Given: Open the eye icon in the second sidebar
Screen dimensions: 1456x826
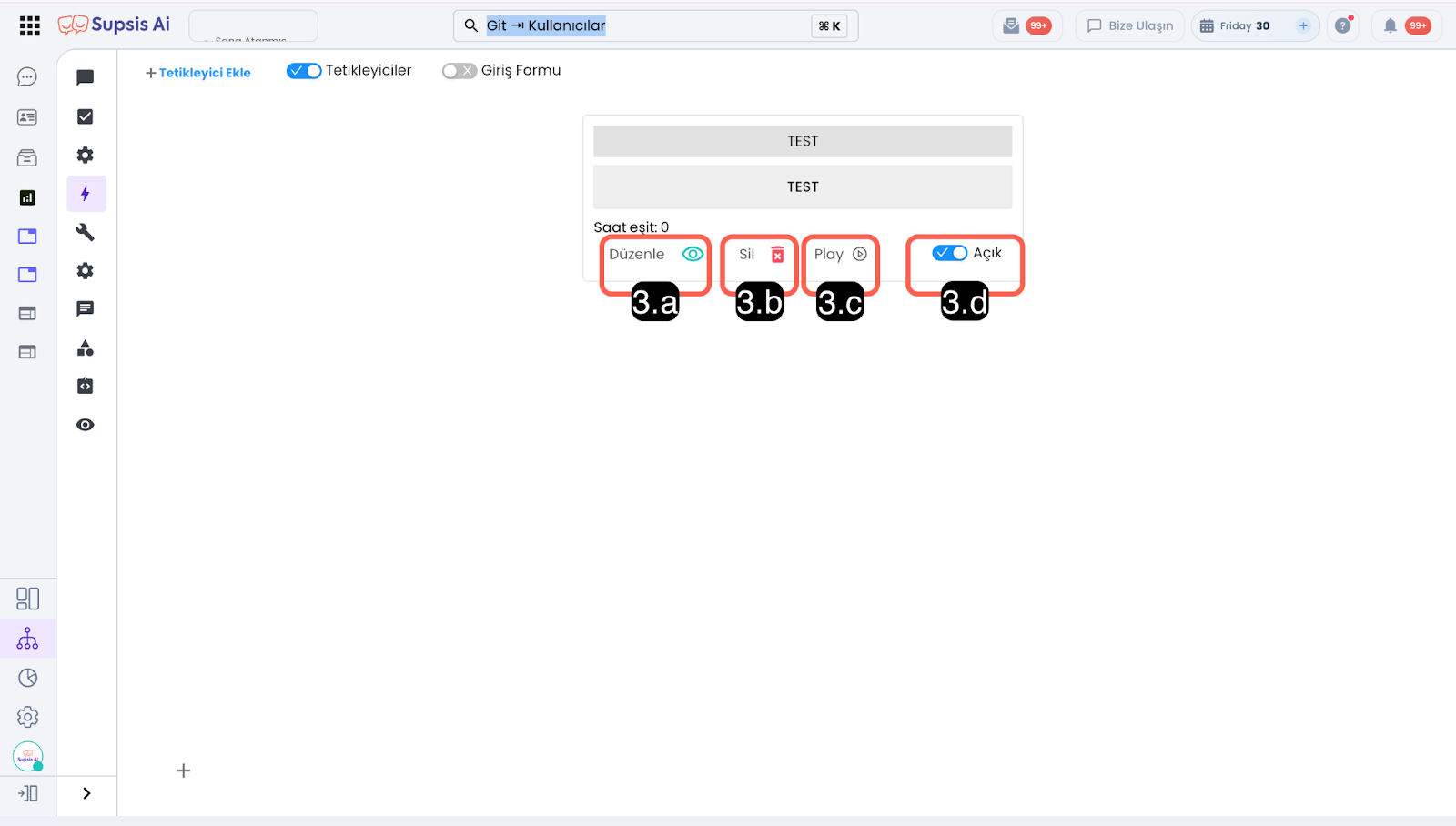Looking at the screenshot, I should 86,425.
